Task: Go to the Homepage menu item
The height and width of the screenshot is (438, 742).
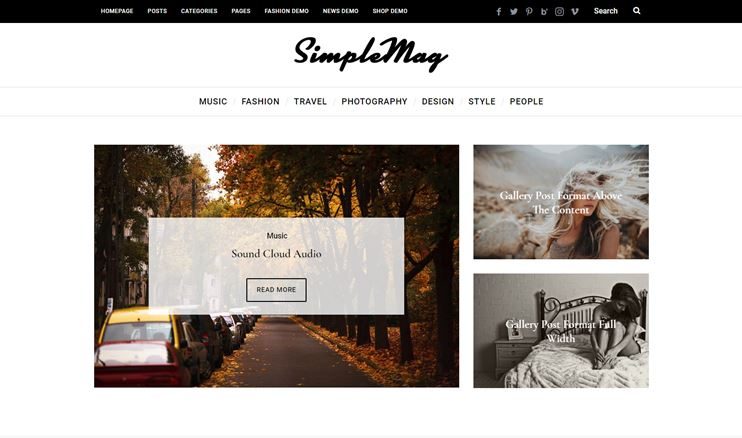Action: [117, 11]
